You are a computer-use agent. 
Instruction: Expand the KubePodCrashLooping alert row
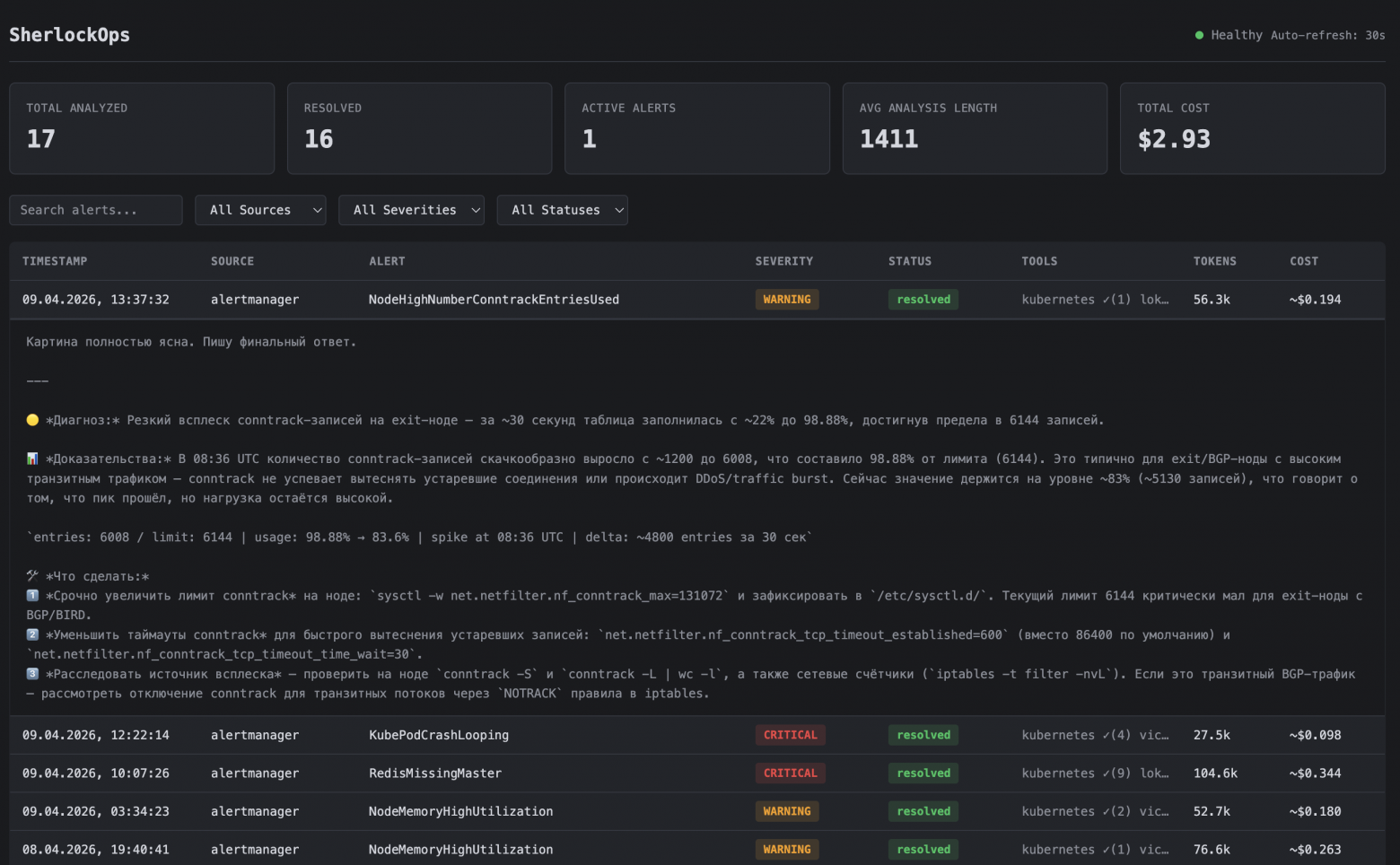pyautogui.click(x=439, y=735)
